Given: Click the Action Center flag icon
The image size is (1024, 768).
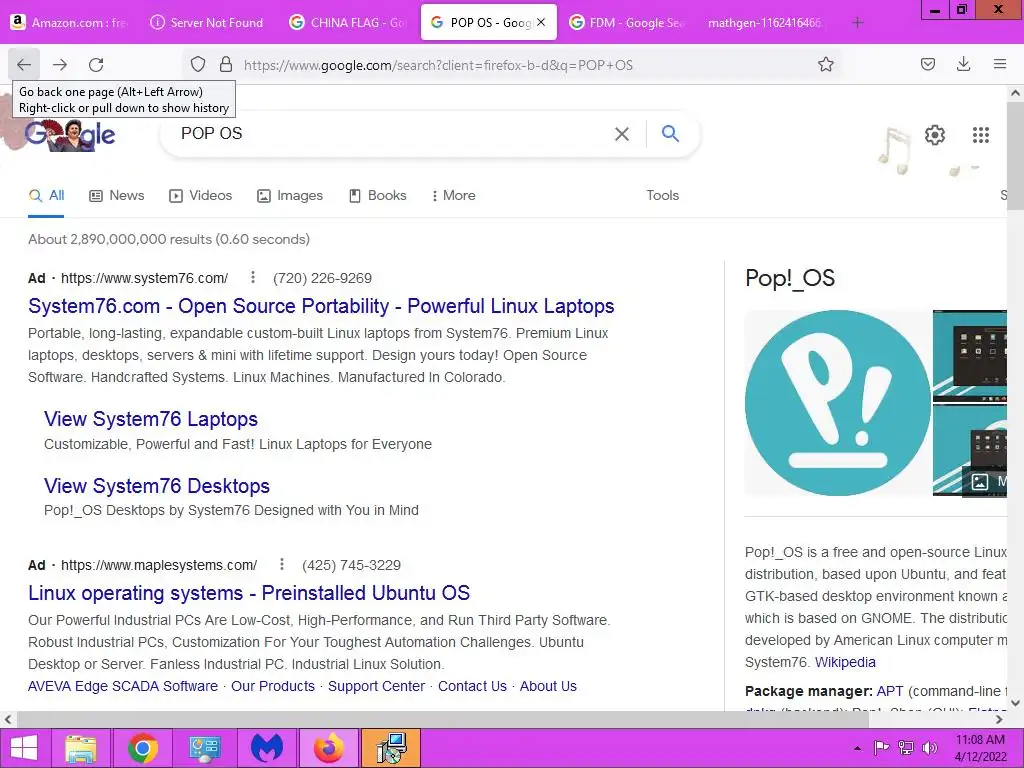Looking at the screenshot, I should click(881, 748).
